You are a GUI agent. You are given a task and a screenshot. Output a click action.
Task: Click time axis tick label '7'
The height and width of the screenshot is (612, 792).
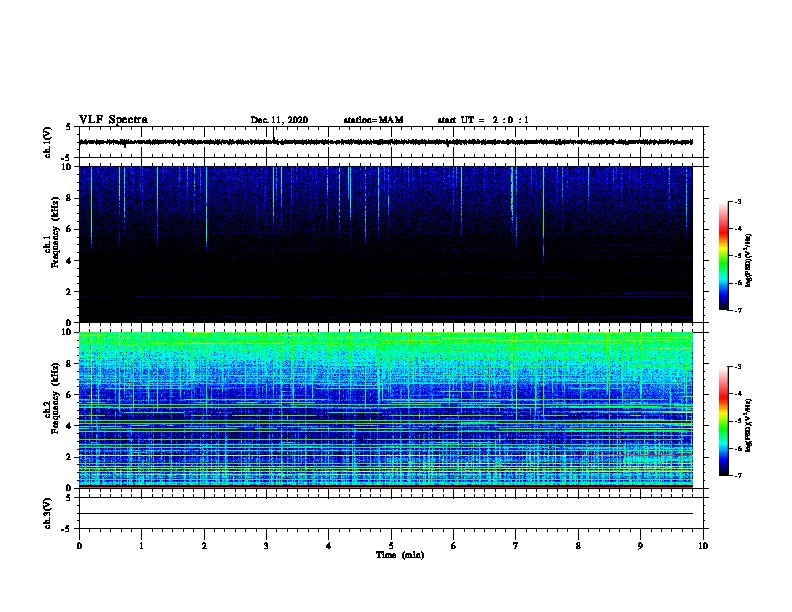(x=516, y=546)
